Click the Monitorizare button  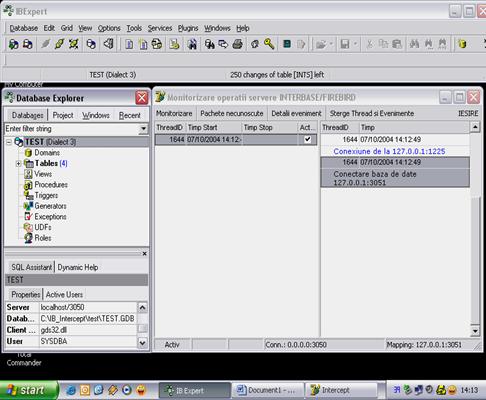tap(174, 114)
